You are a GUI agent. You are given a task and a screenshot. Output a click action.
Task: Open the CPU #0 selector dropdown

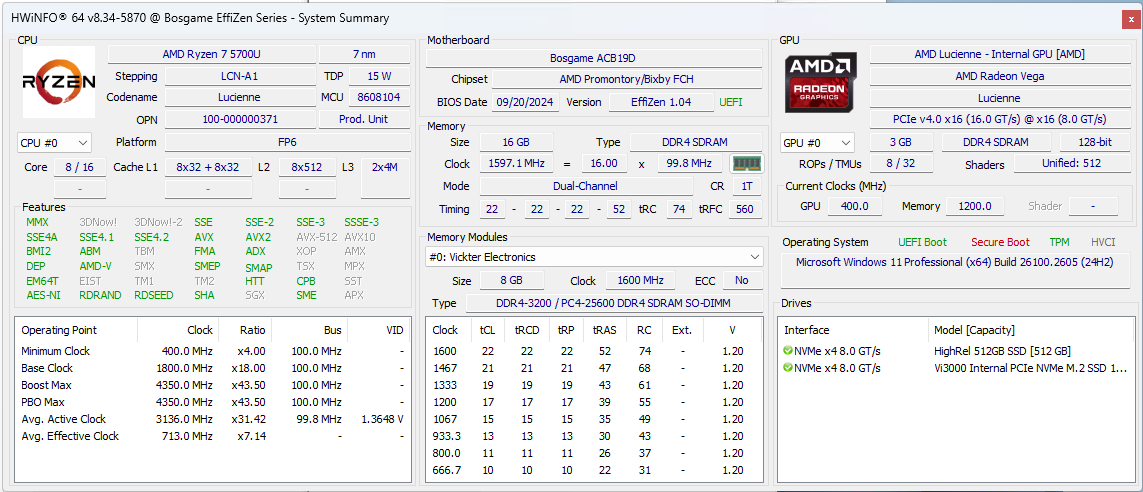[x=54, y=143]
